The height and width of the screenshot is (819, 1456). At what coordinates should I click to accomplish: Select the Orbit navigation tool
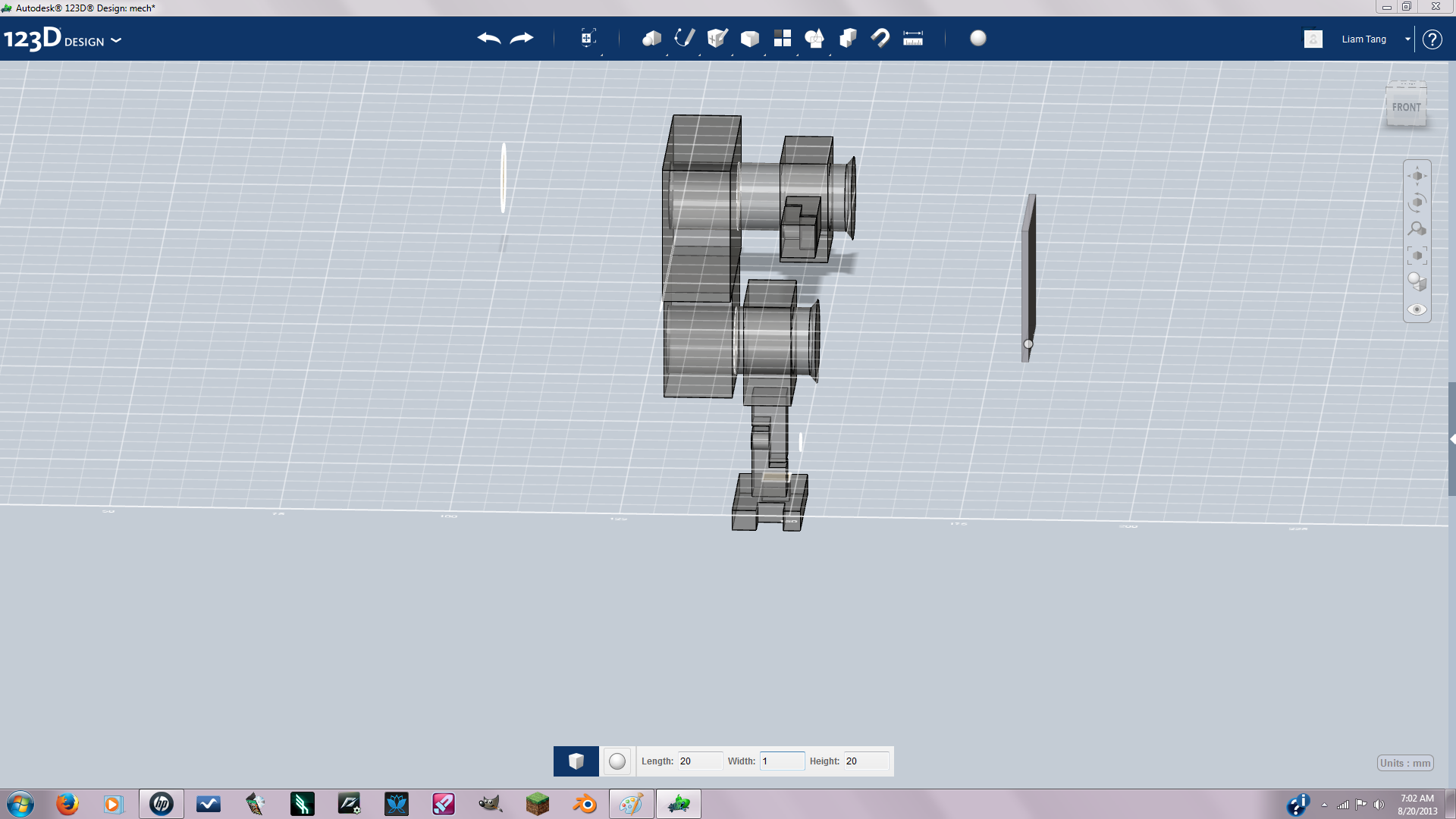(1417, 202)
